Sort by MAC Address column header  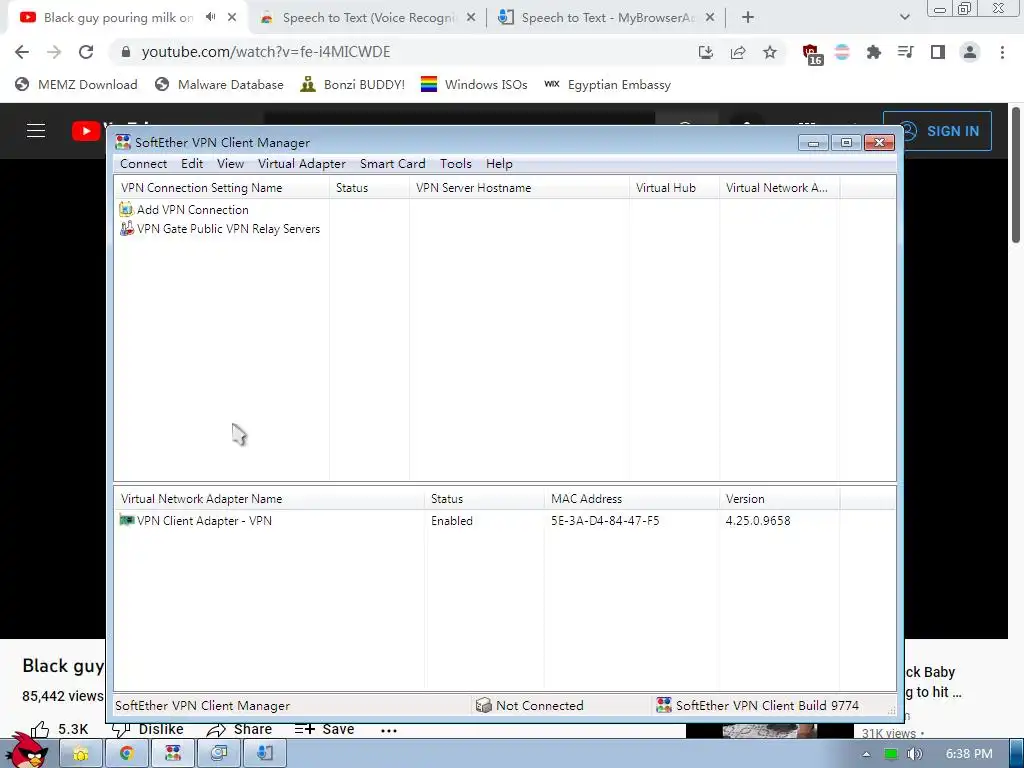pyautogui.click(x=632, y=499)
